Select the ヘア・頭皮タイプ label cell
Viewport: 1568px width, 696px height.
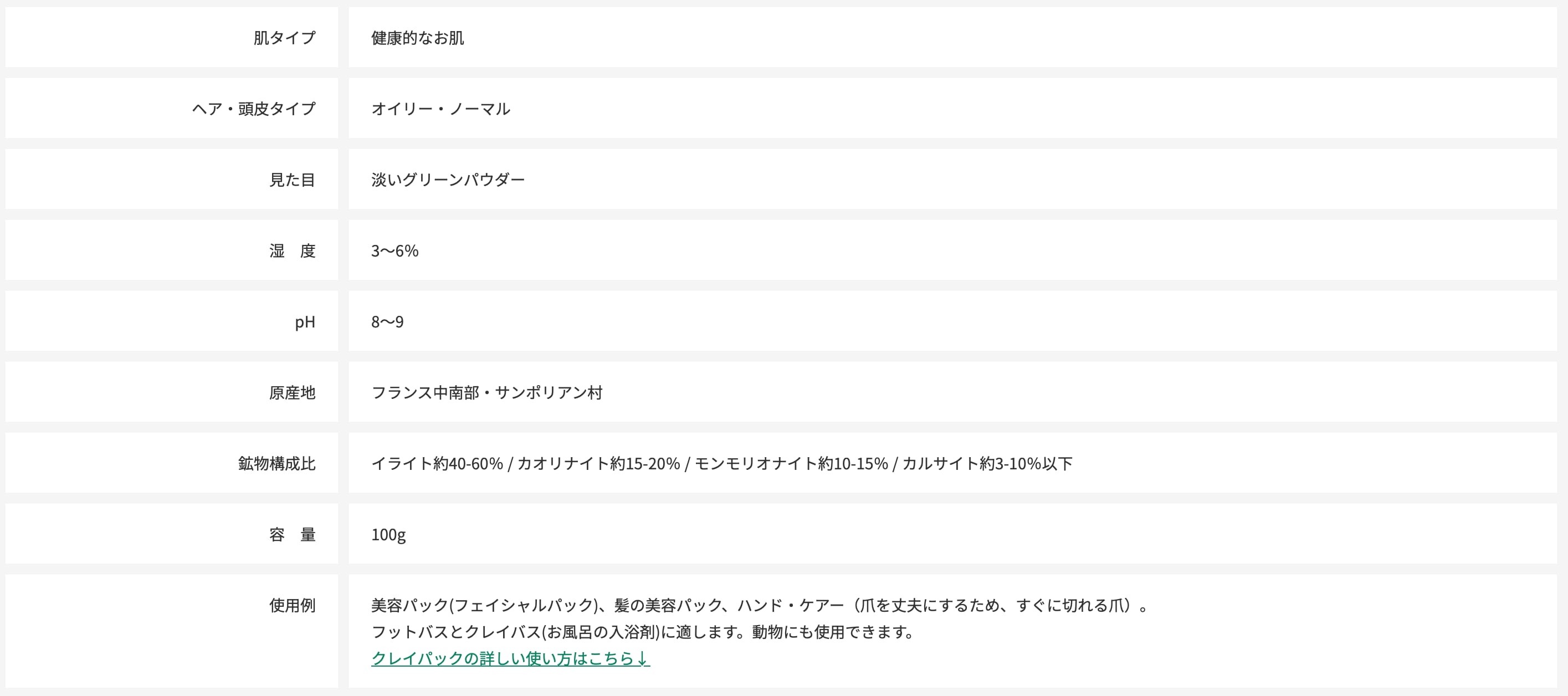(254, 109)
